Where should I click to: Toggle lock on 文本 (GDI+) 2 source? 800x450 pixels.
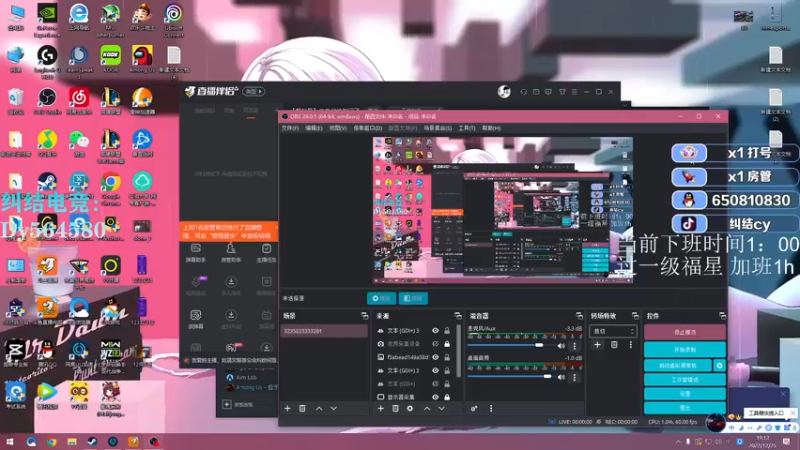[x=447, y=370]
